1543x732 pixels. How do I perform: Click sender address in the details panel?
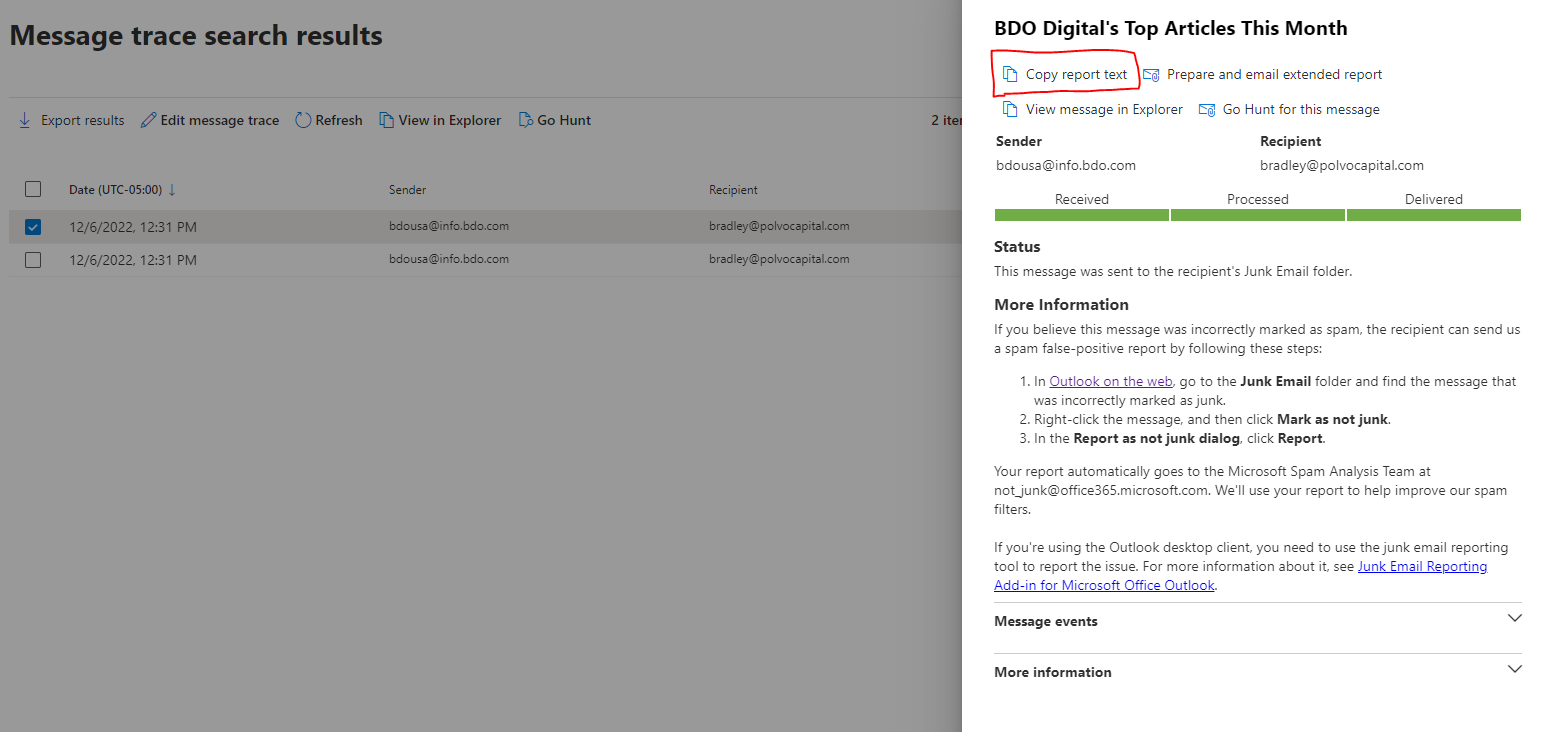[x=1066, y=165]
